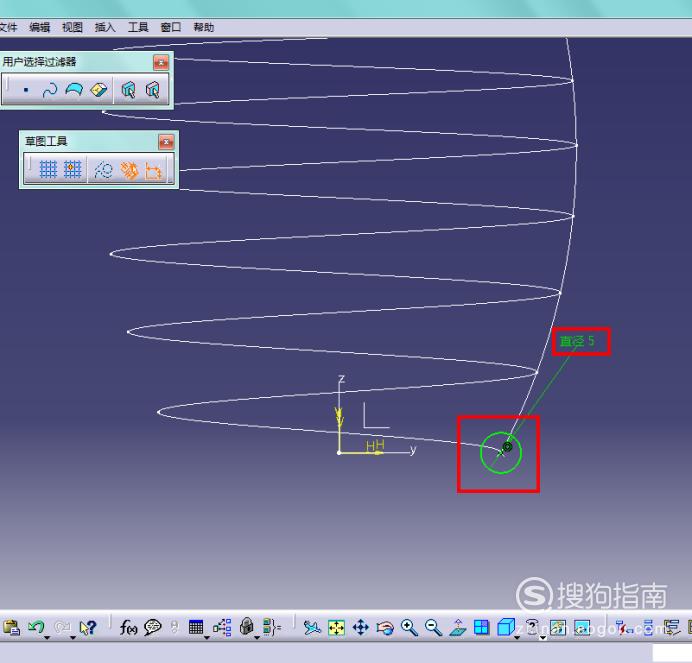Screen dimensions: 692x663
Task: Click the isometric view cube icon
Action: tap(506, 627)
